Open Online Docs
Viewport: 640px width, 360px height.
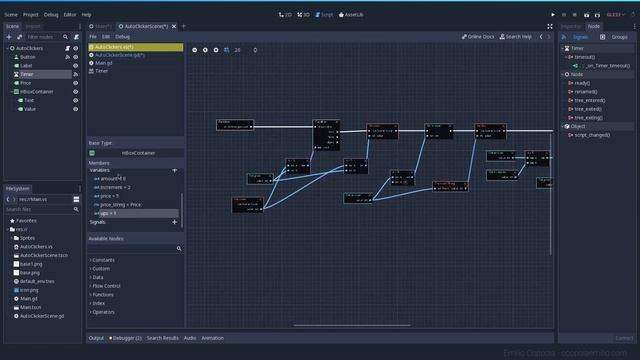point(478,37)
